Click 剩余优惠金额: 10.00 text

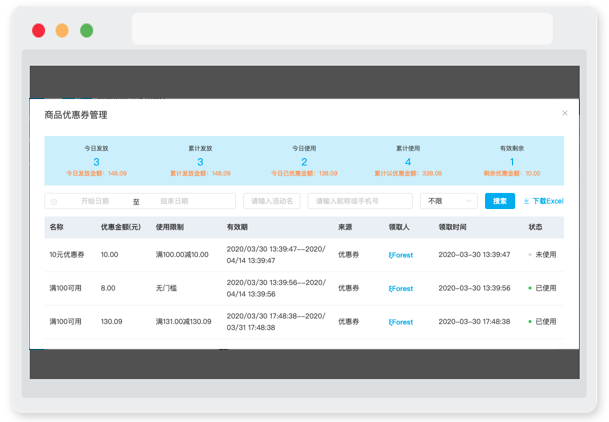click(512, 174)
